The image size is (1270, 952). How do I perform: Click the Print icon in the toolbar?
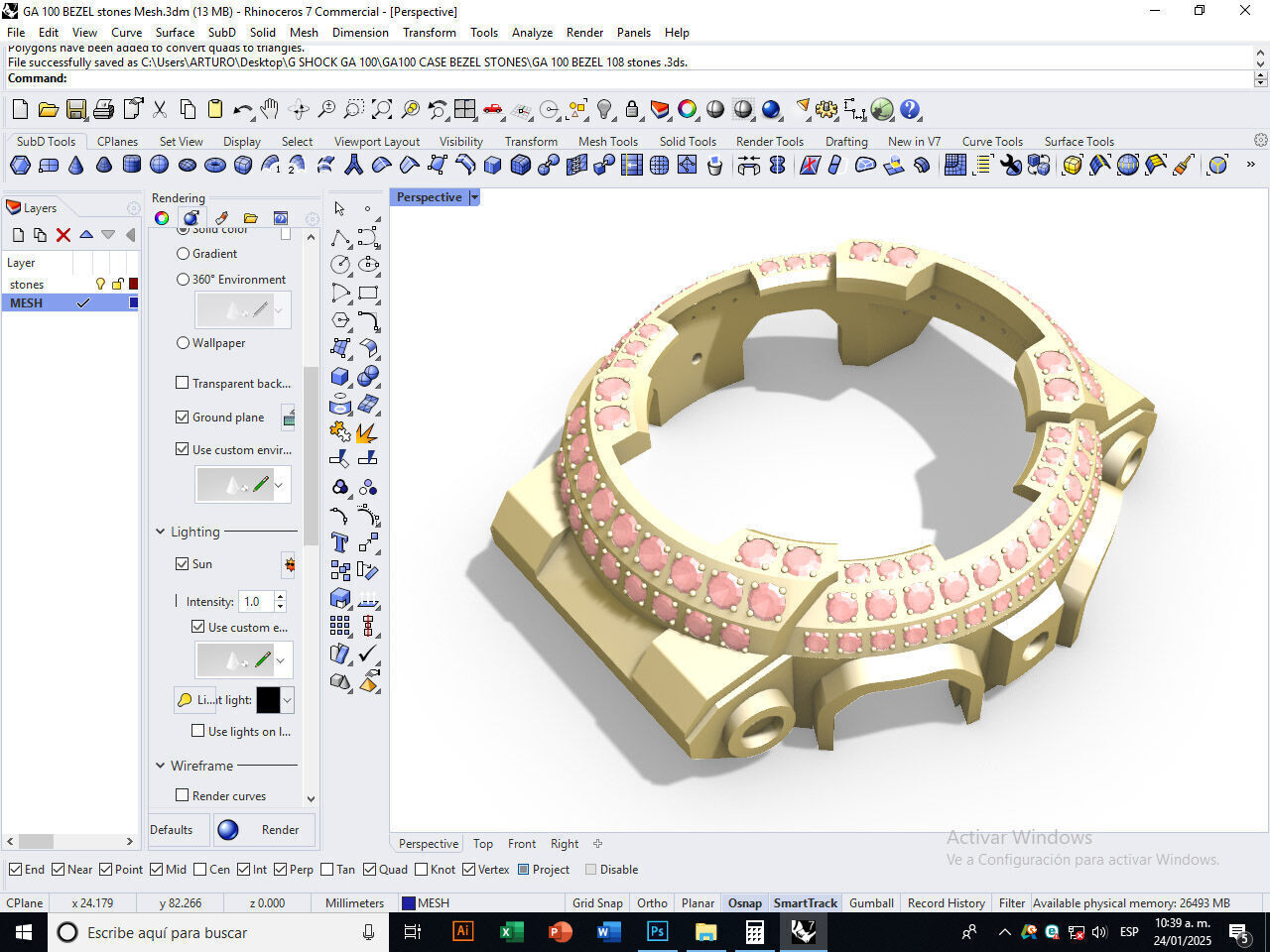coord(103,109)
